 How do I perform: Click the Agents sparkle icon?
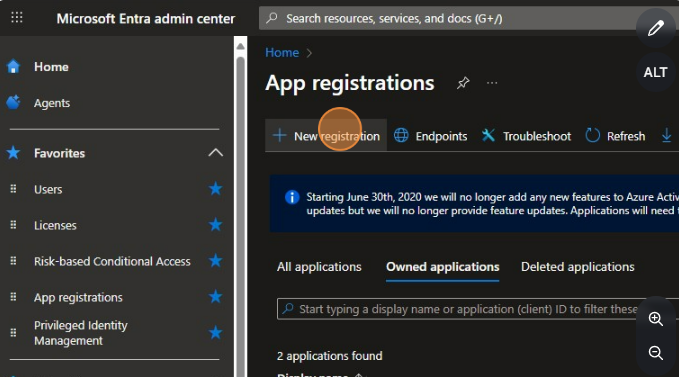pos(13,102)
